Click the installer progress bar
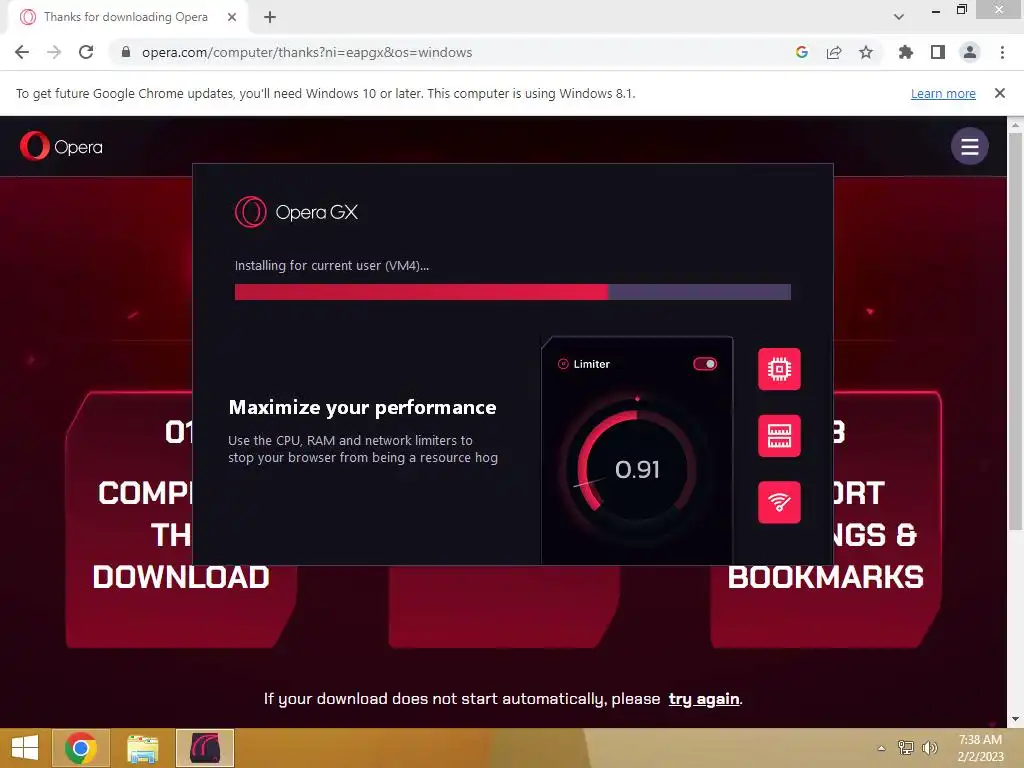Screen dimensions: 1024x768 (x=513, y=292)
